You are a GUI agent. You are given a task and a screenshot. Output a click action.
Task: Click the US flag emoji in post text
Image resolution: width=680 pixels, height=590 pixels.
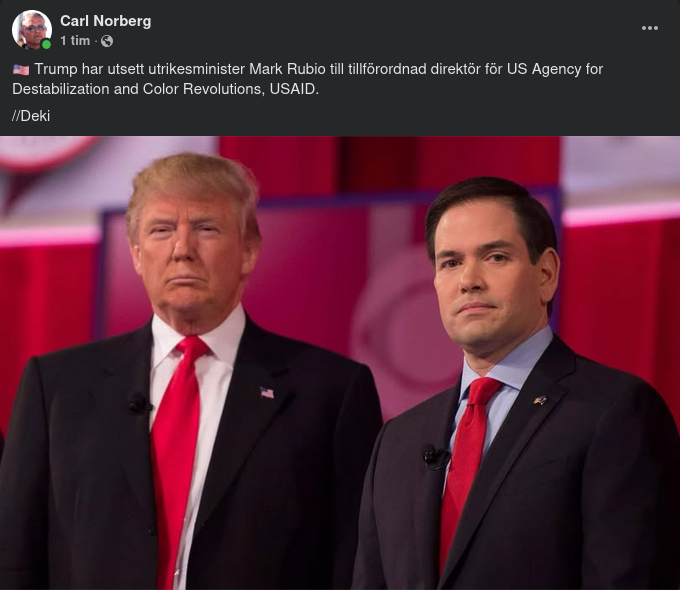click(21, 69)
